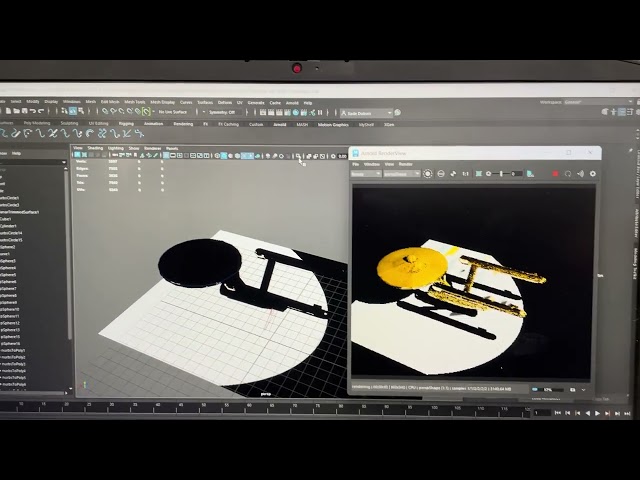Toggle the viewport icon under the mouse cursor
The width and height of the screenshot is (640, 480).
click(x=298, y=156)
